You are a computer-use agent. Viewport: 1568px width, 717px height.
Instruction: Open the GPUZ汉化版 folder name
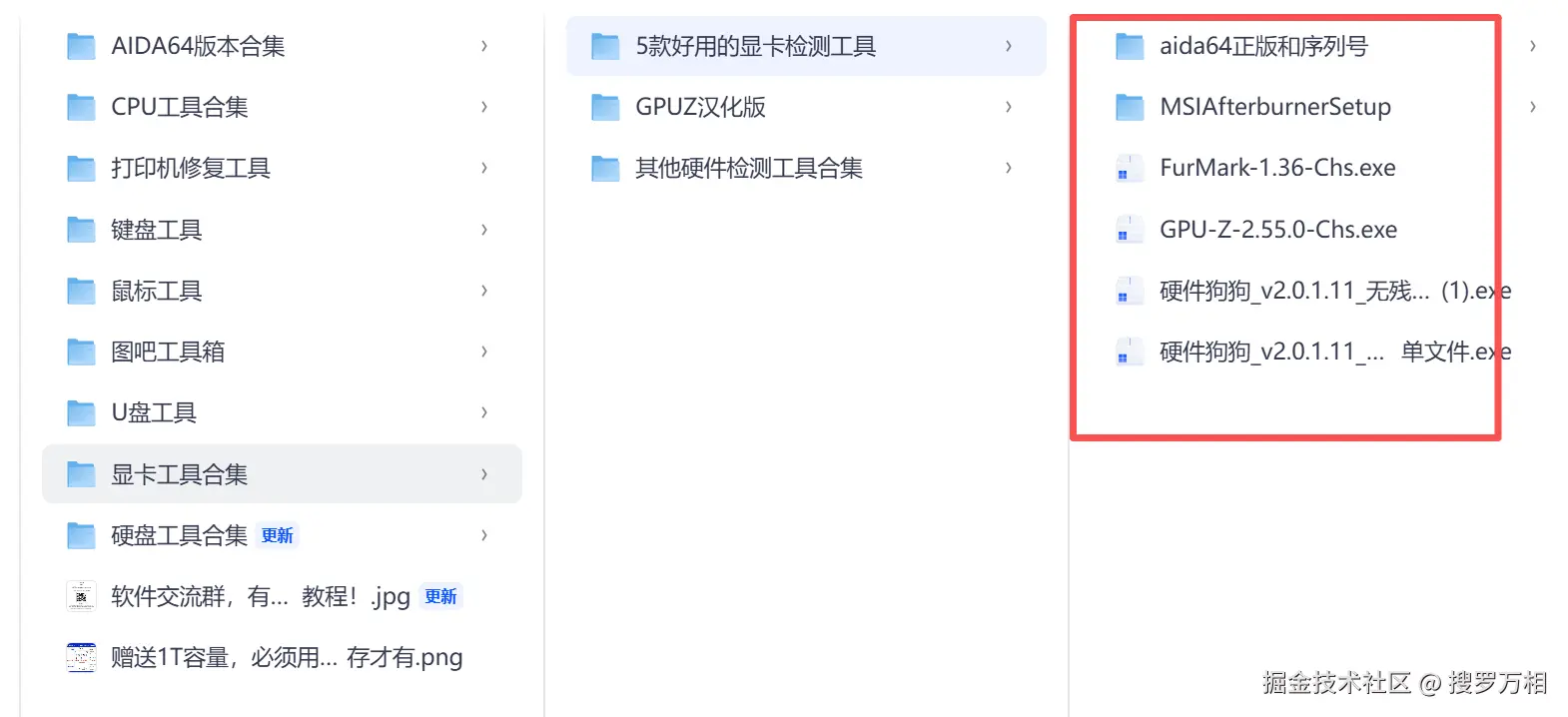coord(701,107)
